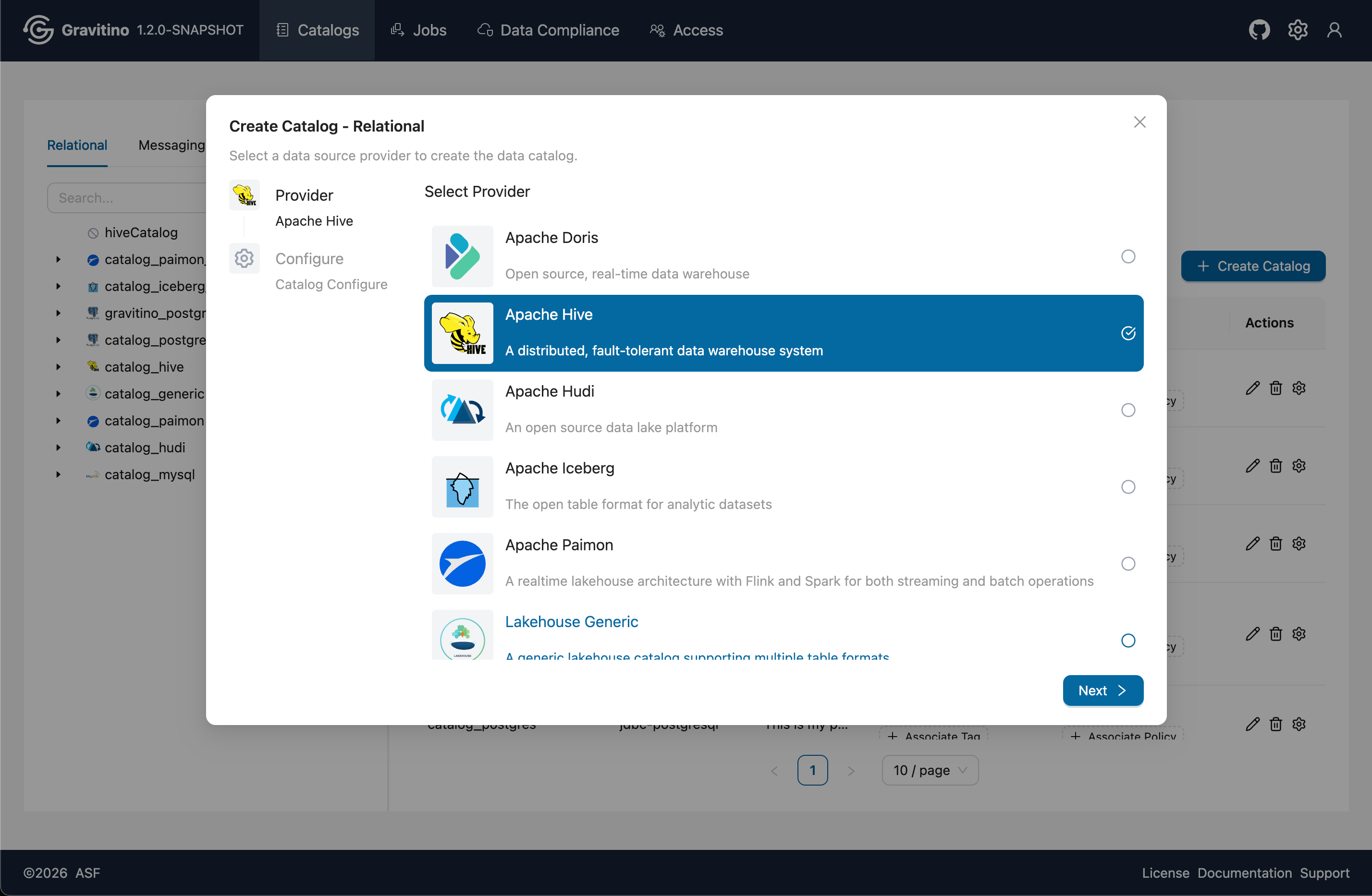Viewport: 1372px width, 896px height.
Task: Click the Next button
Action: click(x=1102, y=690)
